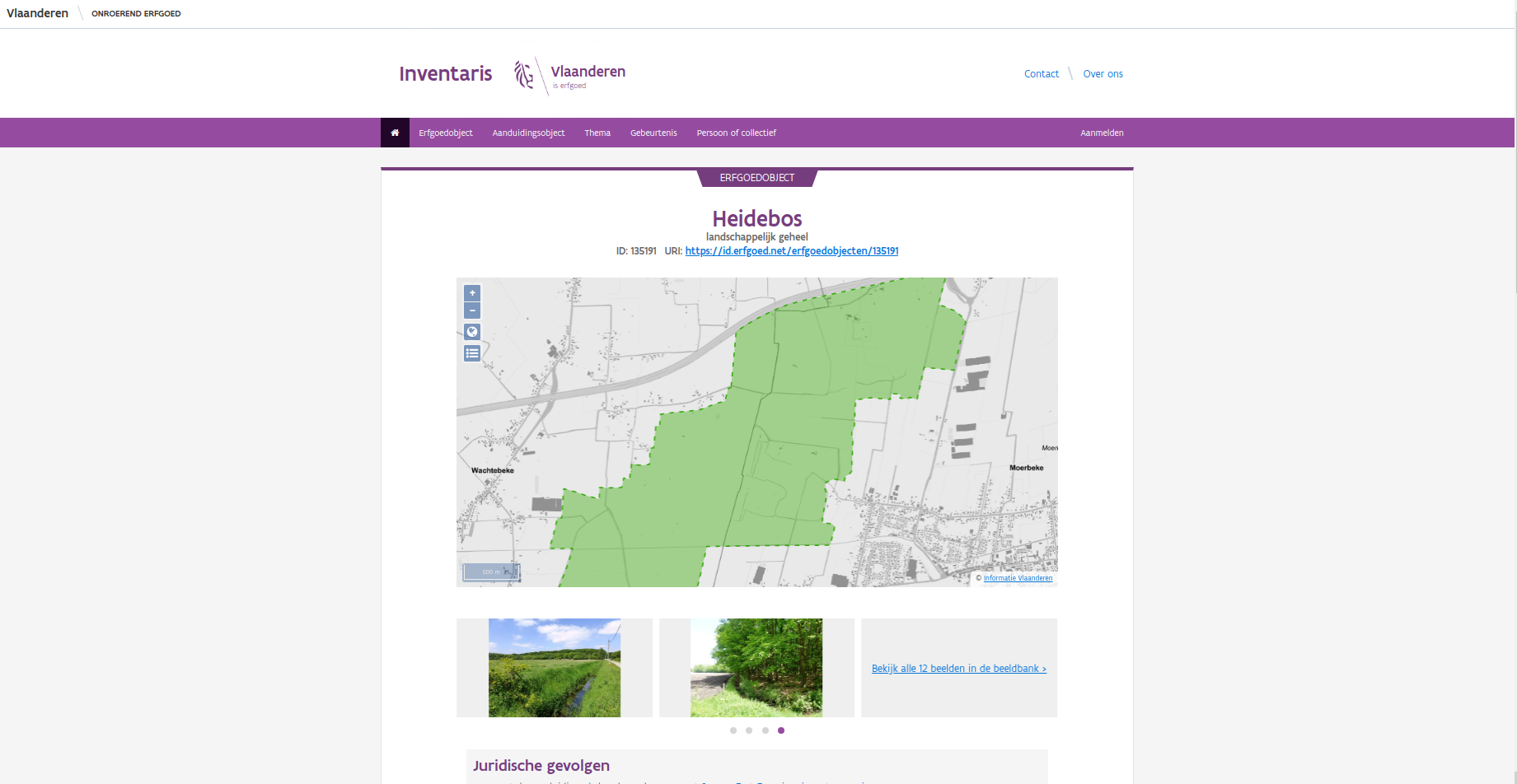This screenshot has width=1517, height=784.
Task: Open the forest path photo thumbnail
Action: coord(756,668)
